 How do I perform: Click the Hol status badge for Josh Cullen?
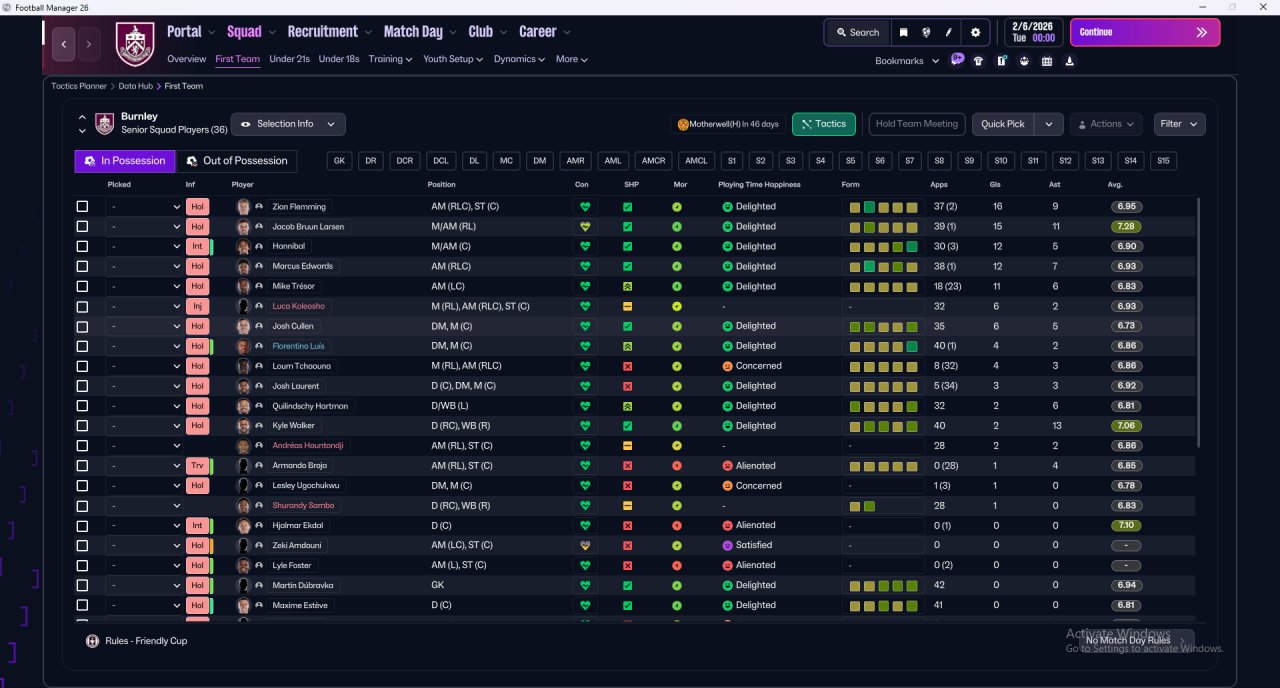click(x=197, y=326)
